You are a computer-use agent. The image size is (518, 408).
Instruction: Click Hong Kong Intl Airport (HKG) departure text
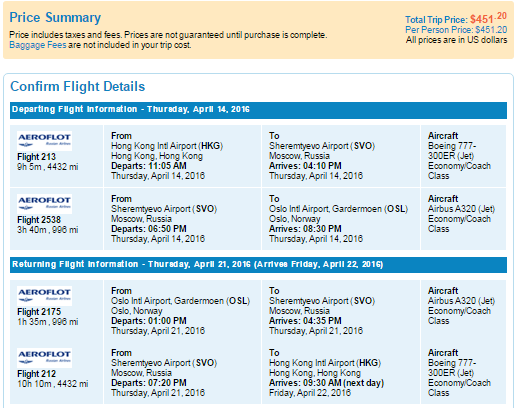(x=167, y=146)
